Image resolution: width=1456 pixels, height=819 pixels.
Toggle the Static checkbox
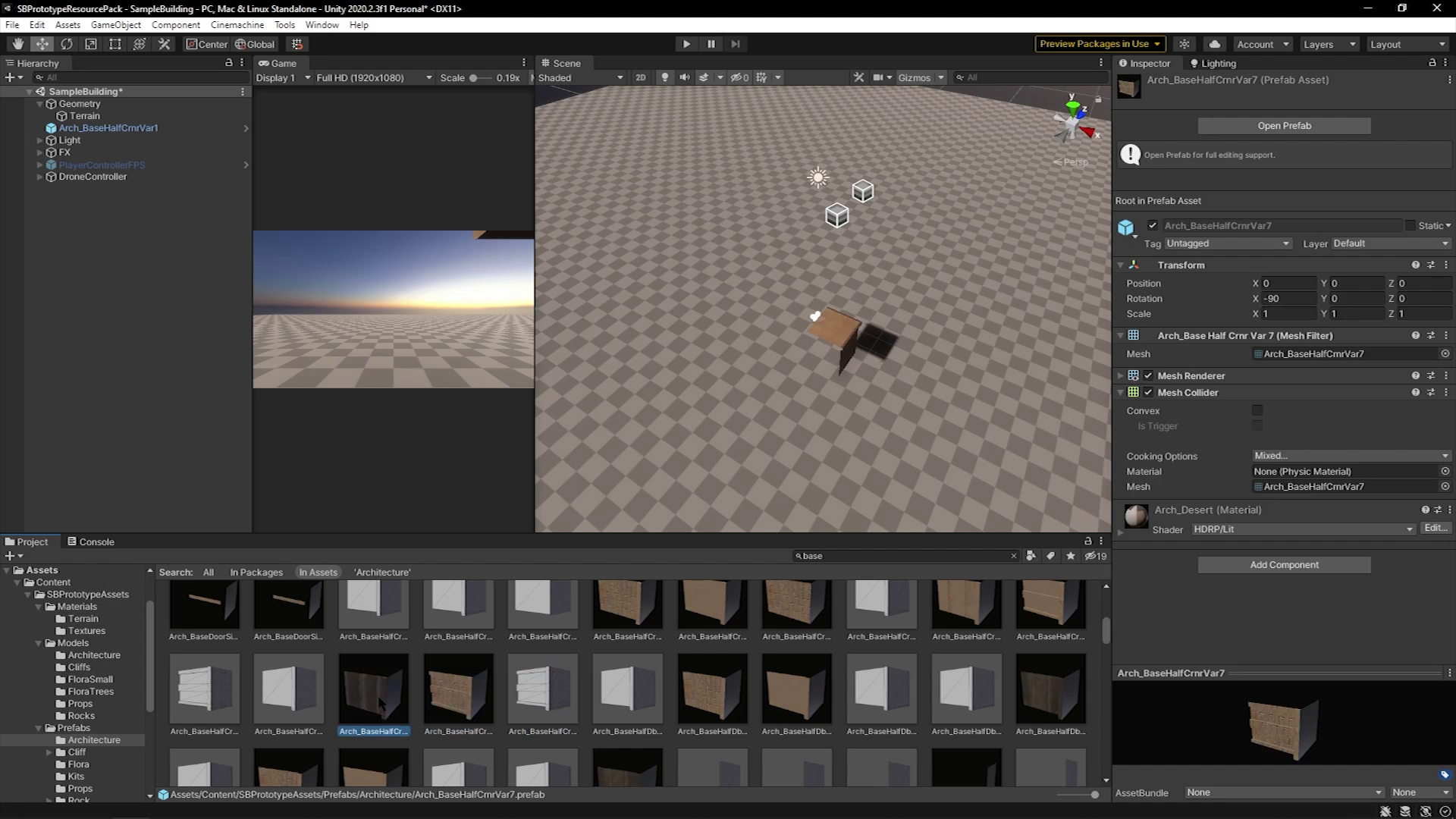coord(1410,225)
